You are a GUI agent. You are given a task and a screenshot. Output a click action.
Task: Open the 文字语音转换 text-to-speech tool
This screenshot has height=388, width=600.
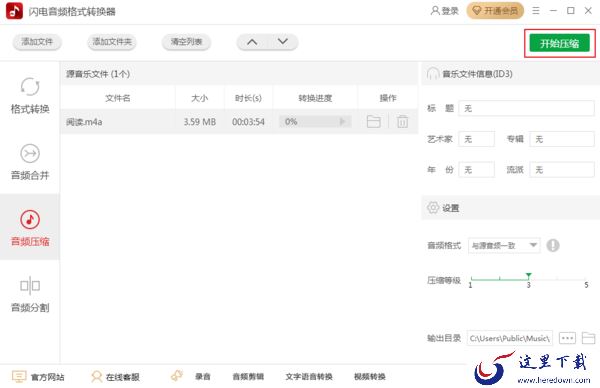[x=309, y=377]
